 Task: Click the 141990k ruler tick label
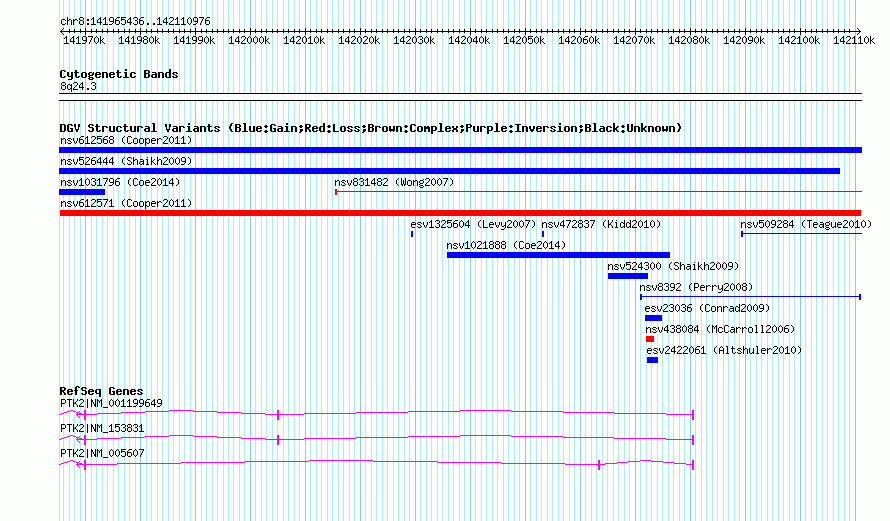click(x=194, y=41)
